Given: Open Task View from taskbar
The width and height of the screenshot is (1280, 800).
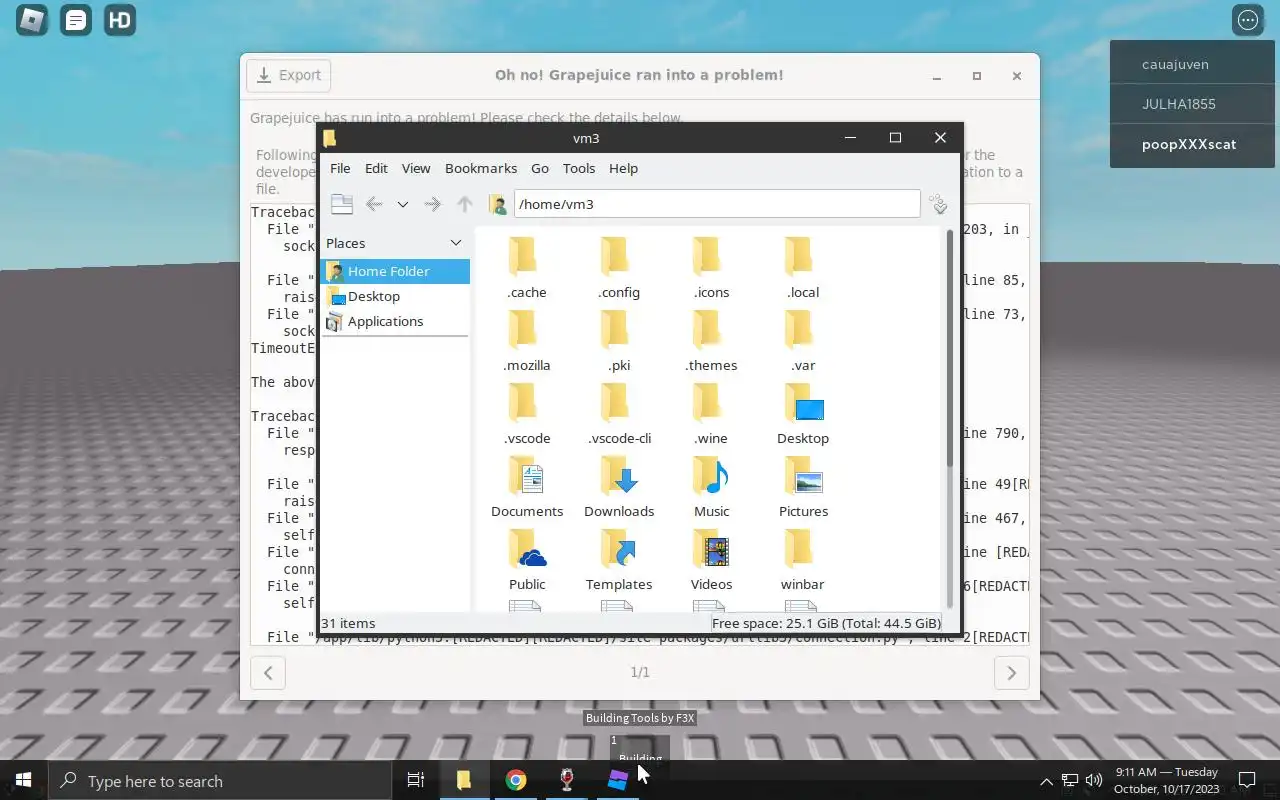Looking at the screenshot, I should 416,781.
